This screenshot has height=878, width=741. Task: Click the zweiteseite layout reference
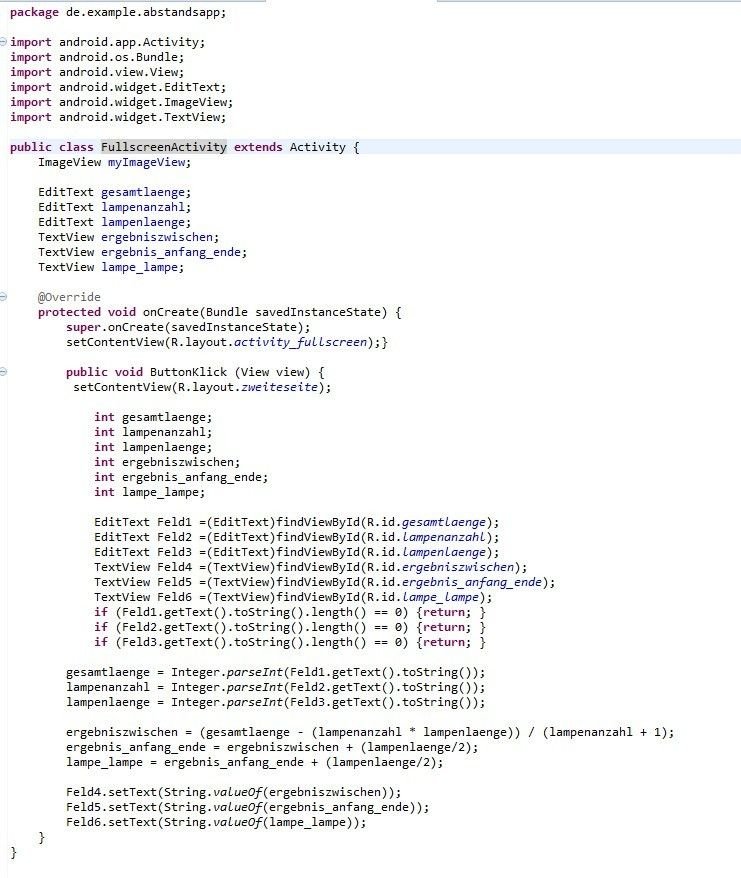[x=279, y=387]
